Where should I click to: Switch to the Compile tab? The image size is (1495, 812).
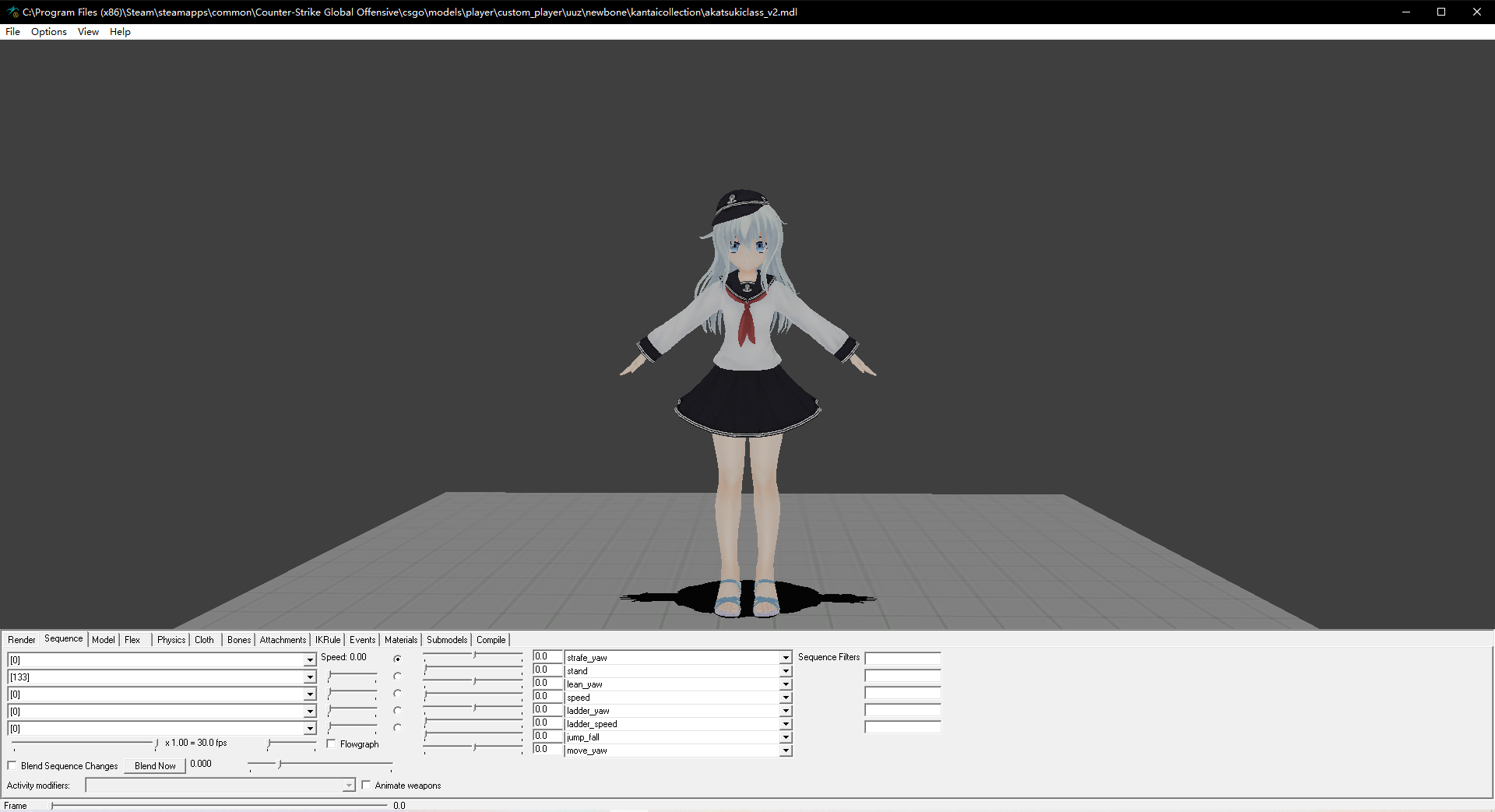coord(491,640)
